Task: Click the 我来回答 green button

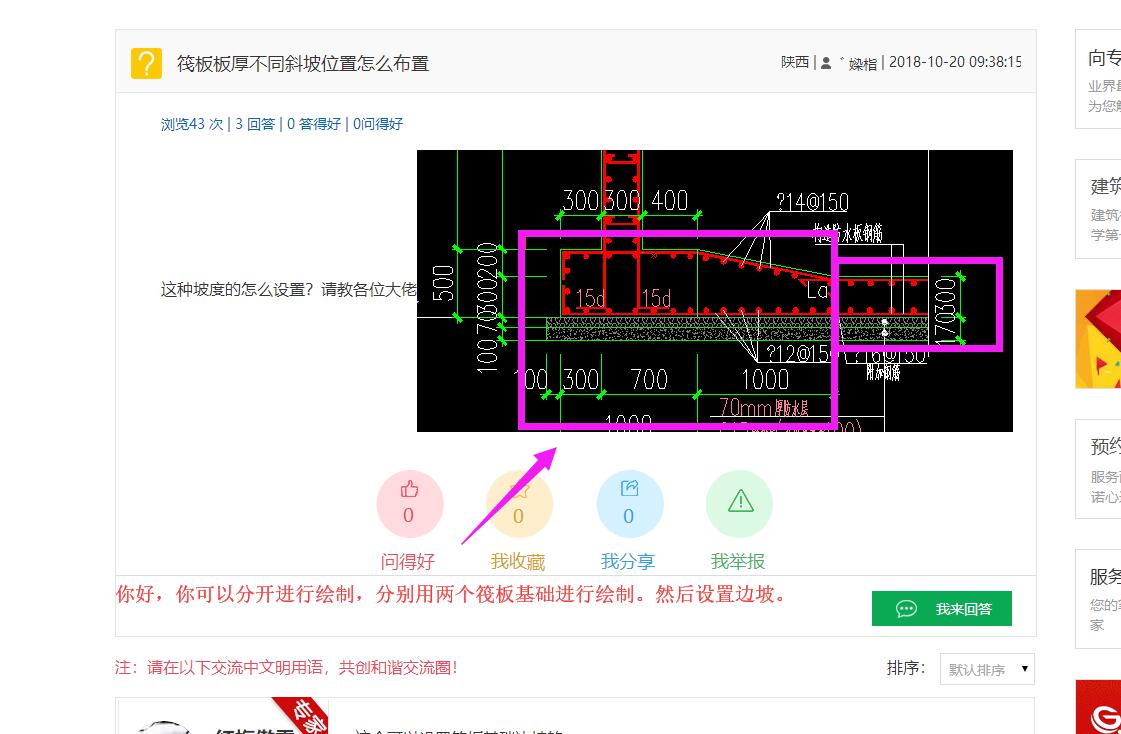Action: (942, 608)
